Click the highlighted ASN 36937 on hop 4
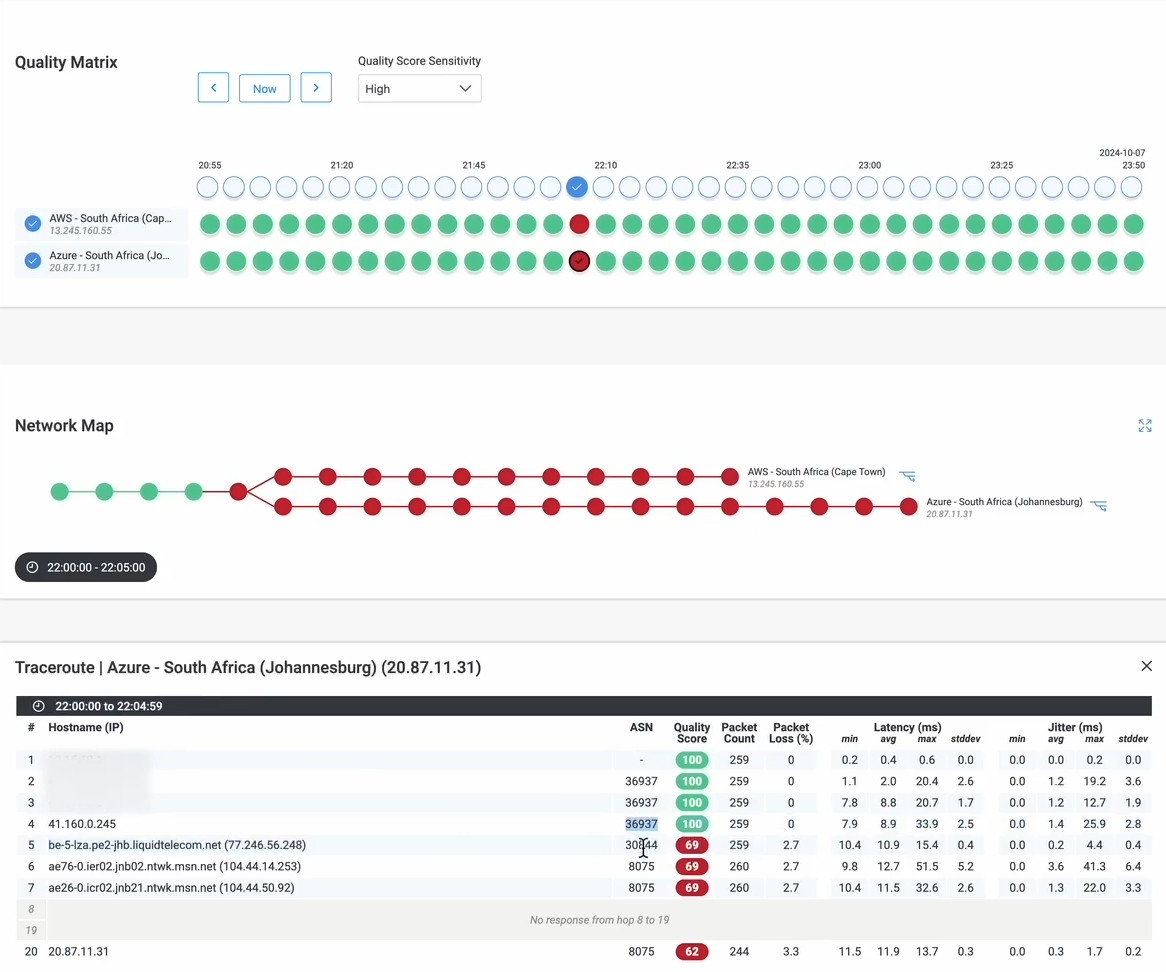This screenshot has width=1166, height=972. pos(641,823)
